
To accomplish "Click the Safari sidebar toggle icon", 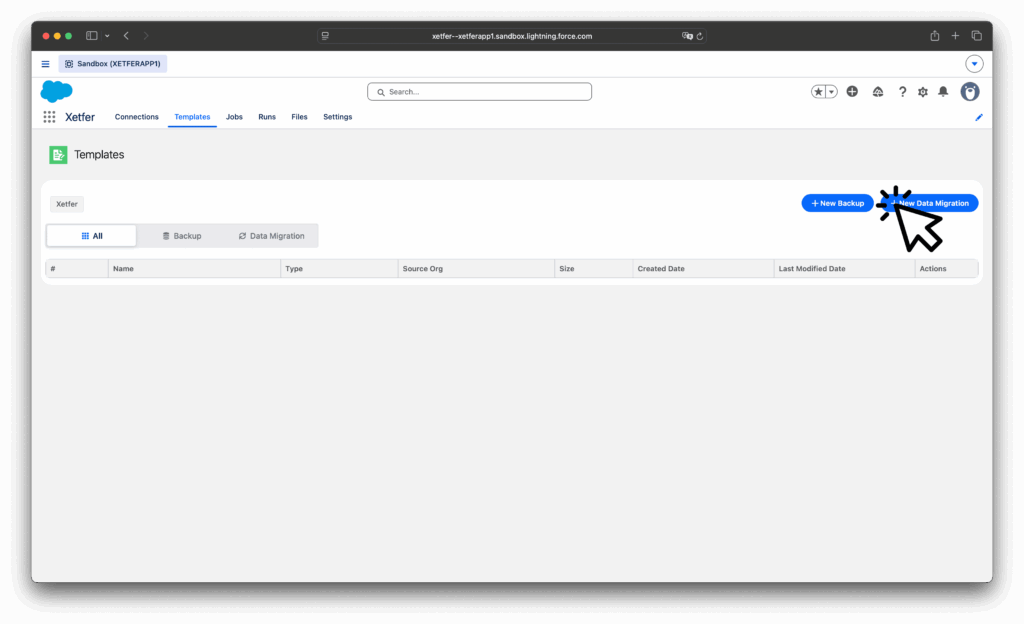I will (91, 36).
